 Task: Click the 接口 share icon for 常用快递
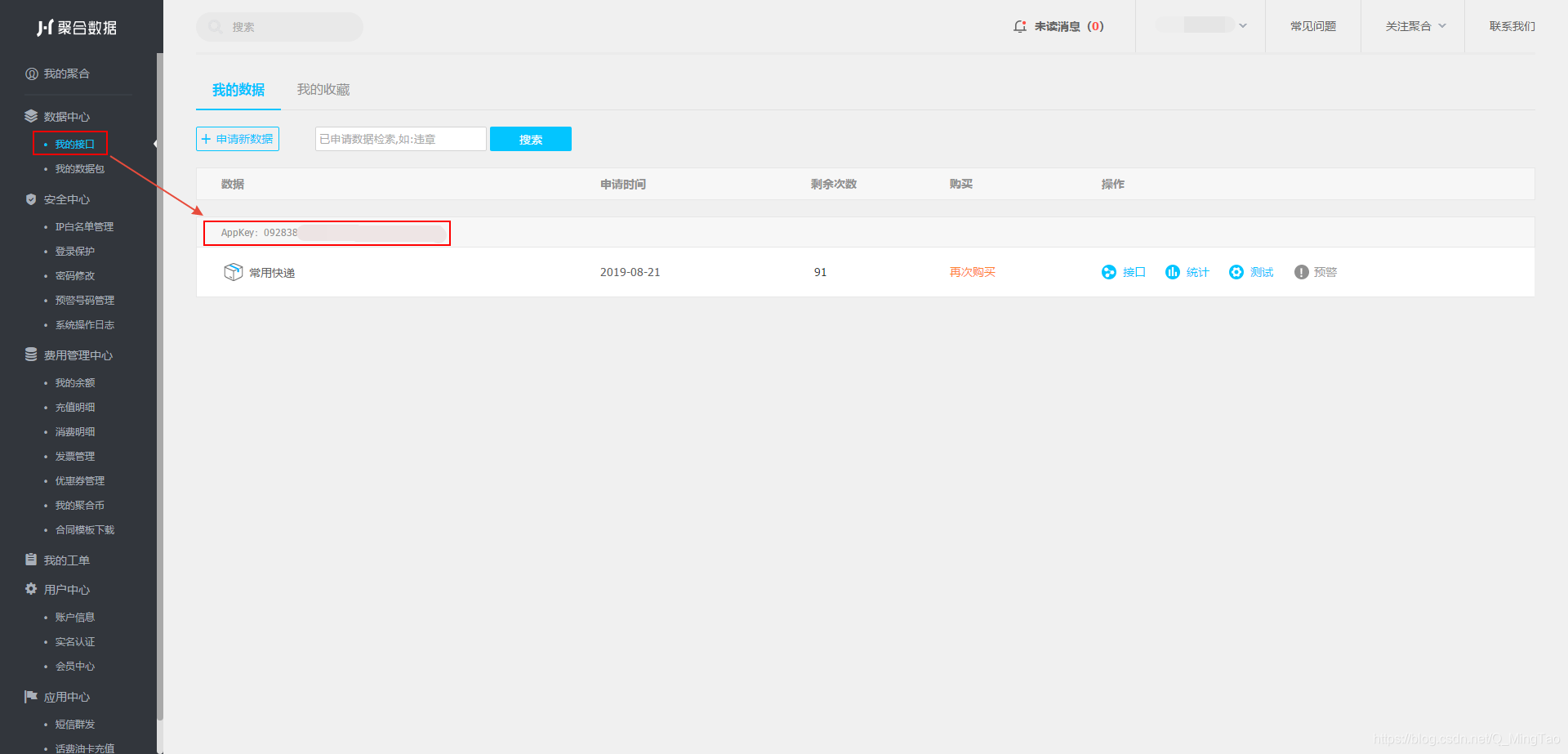[x=1108, y=272]
